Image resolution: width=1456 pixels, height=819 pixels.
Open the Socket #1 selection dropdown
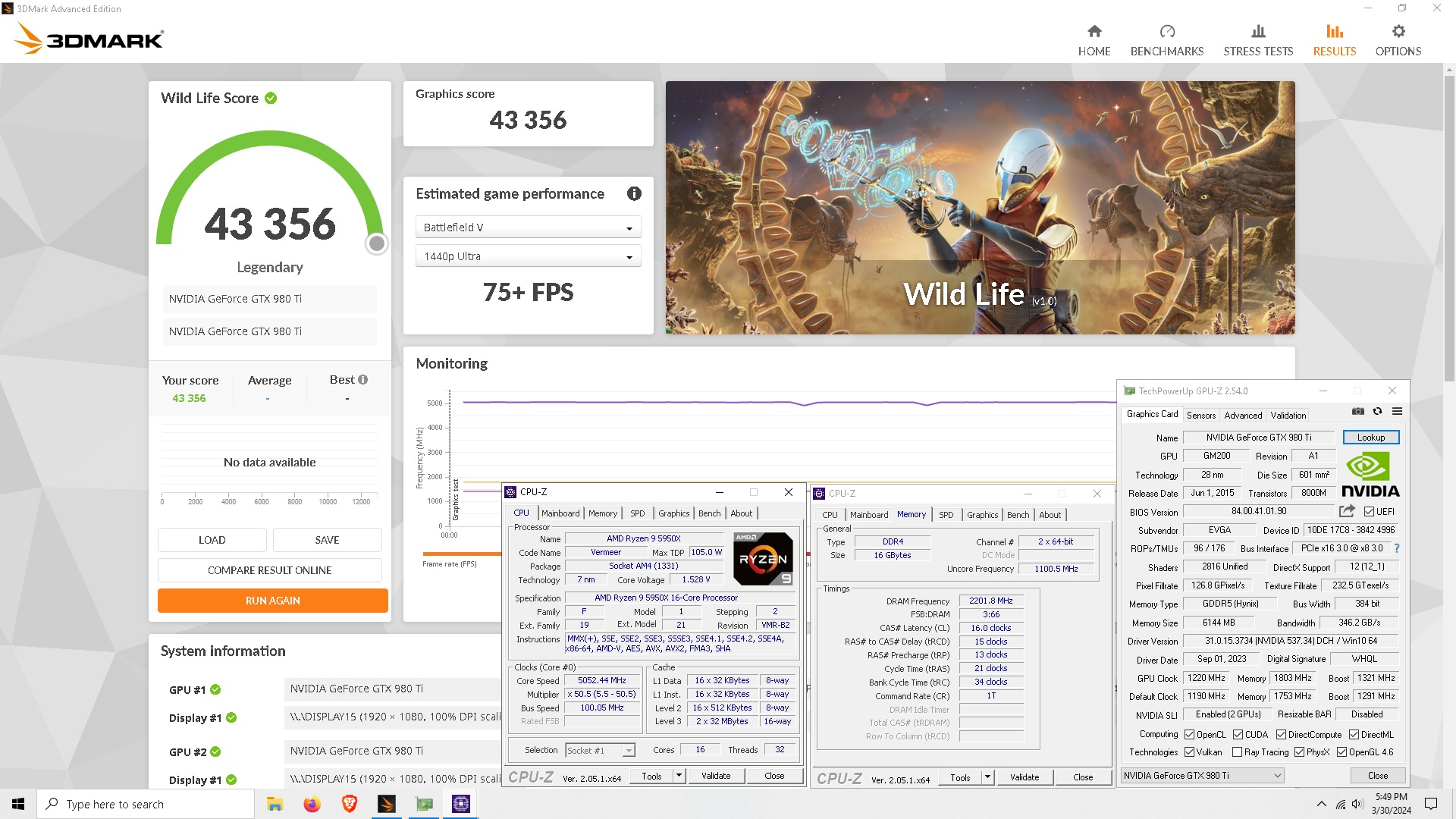coord(600,750)
